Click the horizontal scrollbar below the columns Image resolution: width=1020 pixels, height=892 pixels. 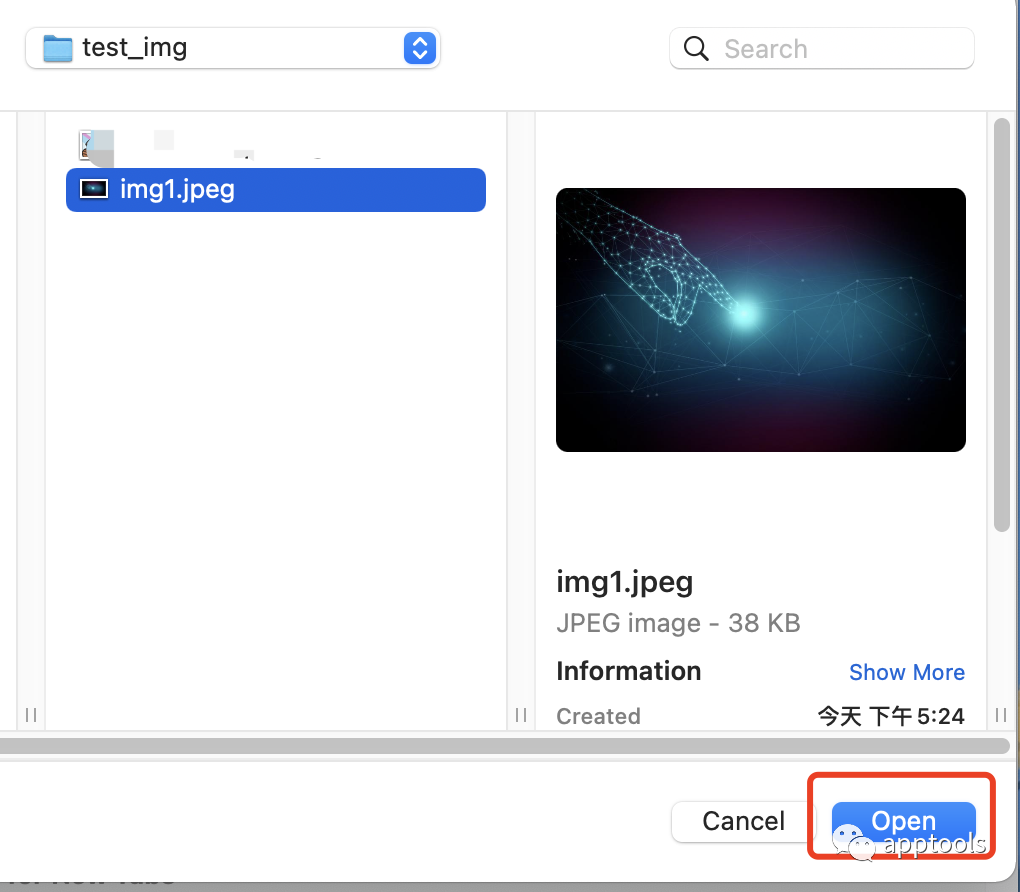(x=505, y=745)
